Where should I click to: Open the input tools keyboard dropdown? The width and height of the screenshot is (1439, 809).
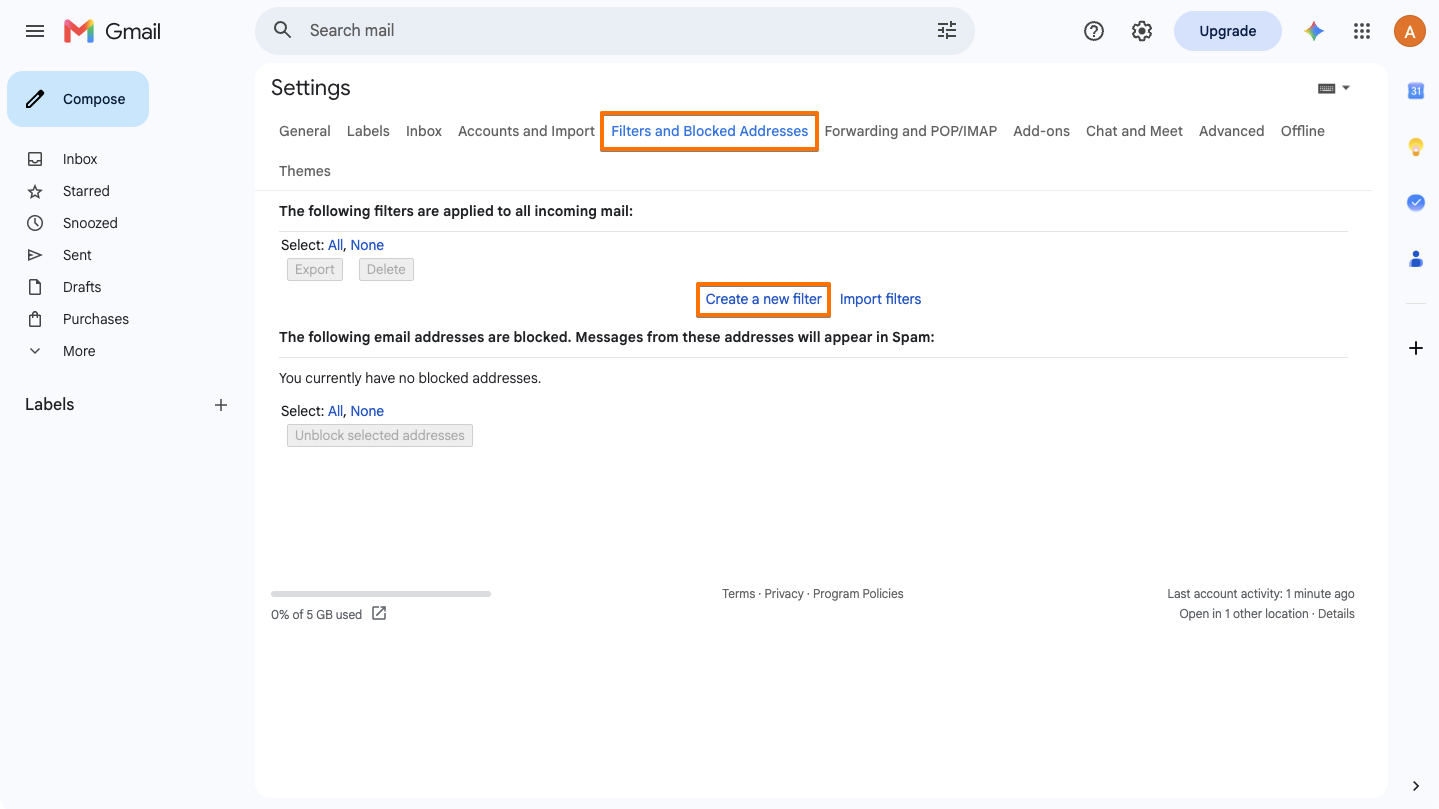[1334, 88]
